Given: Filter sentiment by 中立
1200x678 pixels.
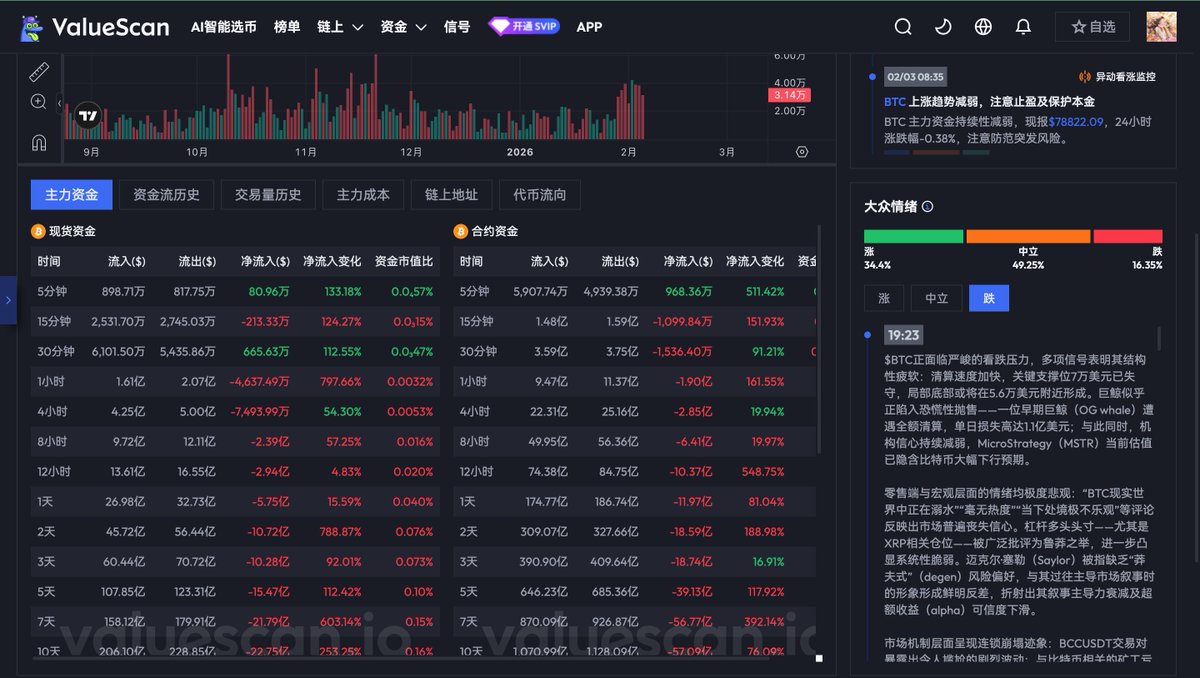Looking at the screenshot, I should pos(936,298).
